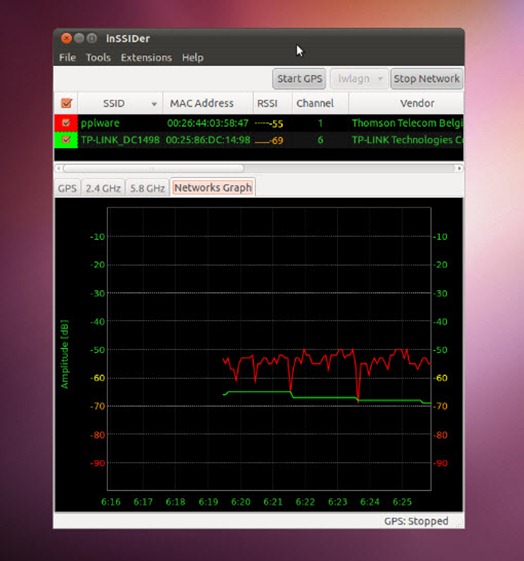Open the Tools menu
Viewport: 524px width, 561px height.
click(98, 57)
